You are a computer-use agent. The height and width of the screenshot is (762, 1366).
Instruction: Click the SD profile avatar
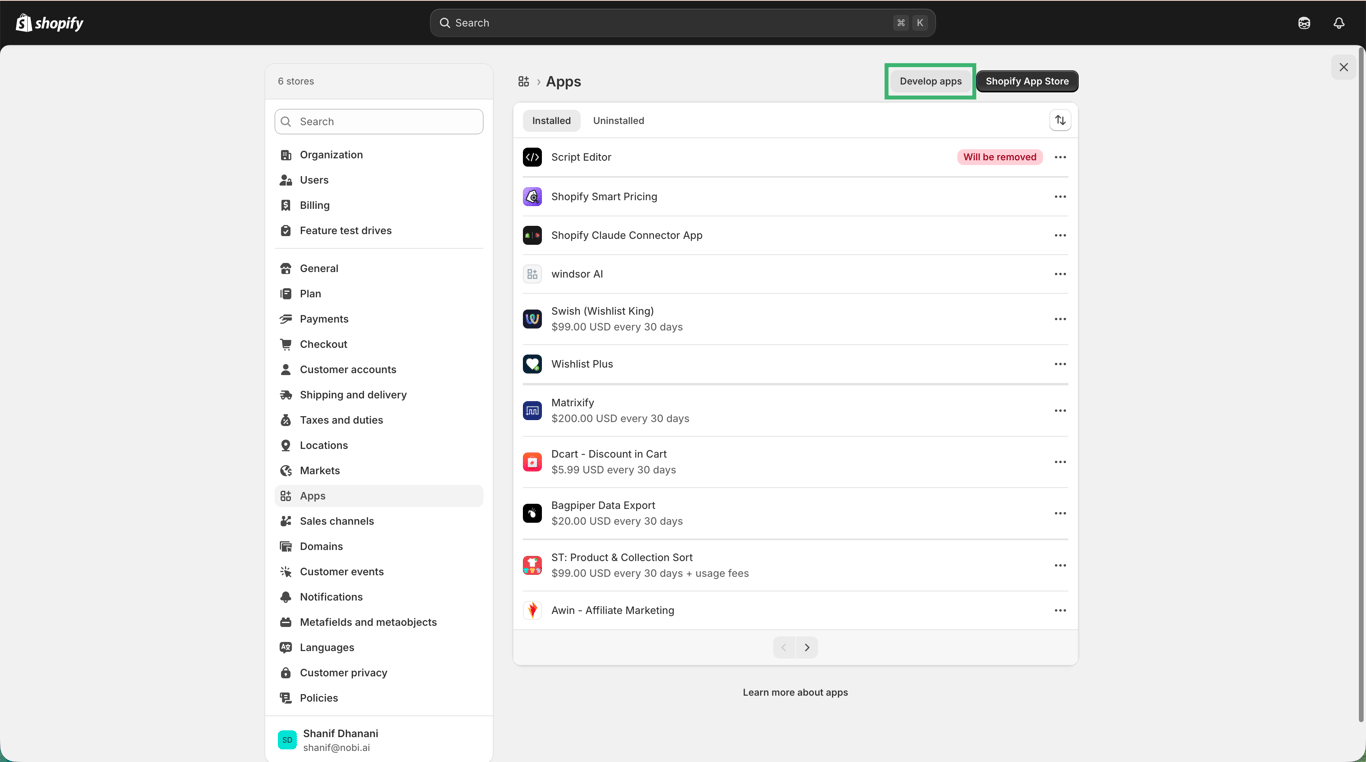[287, 740]
